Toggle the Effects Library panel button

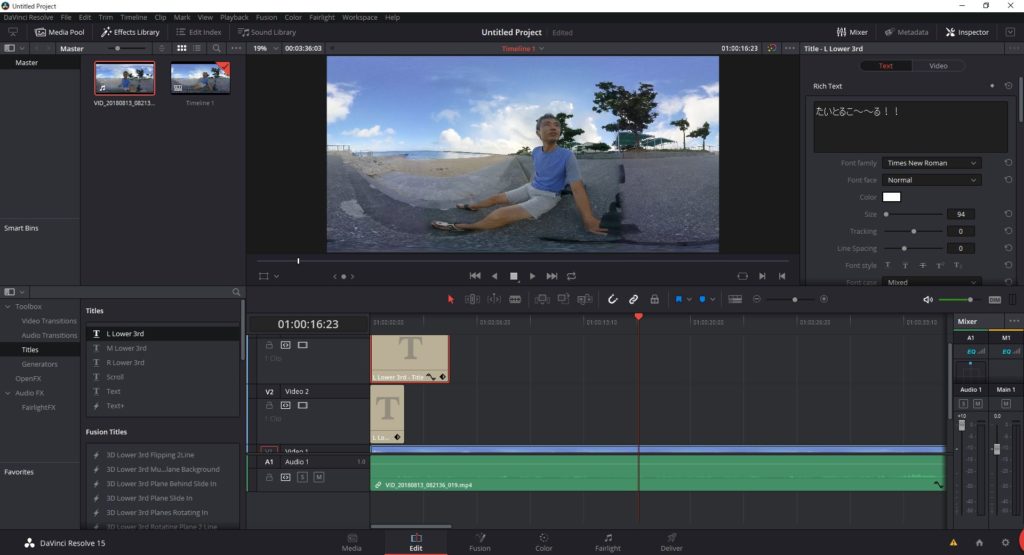[130, 32]
